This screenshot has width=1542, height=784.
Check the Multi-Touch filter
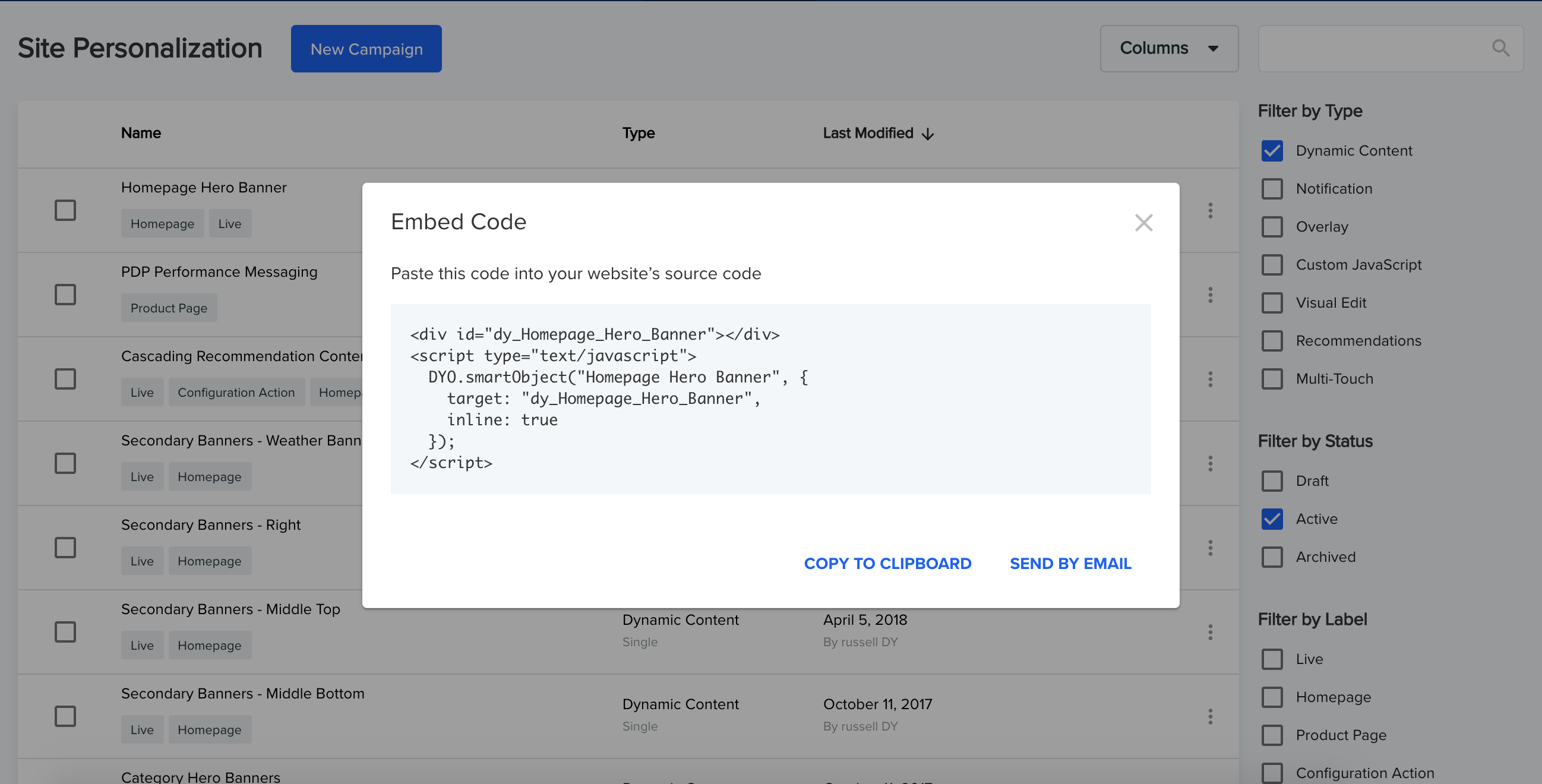1272,379
